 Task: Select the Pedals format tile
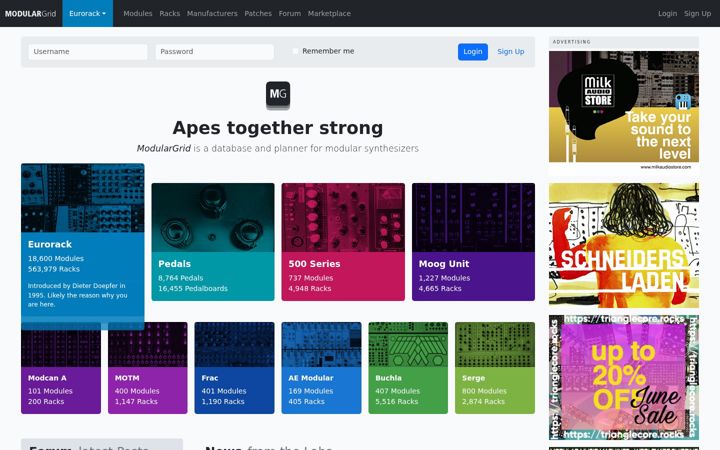(x=213, y=242)
